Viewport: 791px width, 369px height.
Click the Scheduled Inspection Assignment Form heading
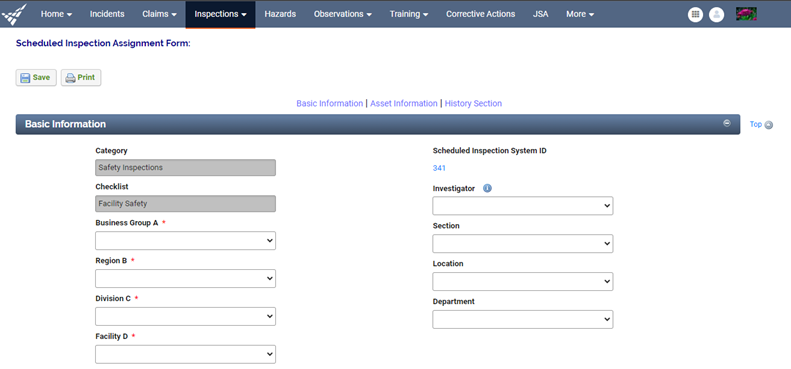[103, 43]
